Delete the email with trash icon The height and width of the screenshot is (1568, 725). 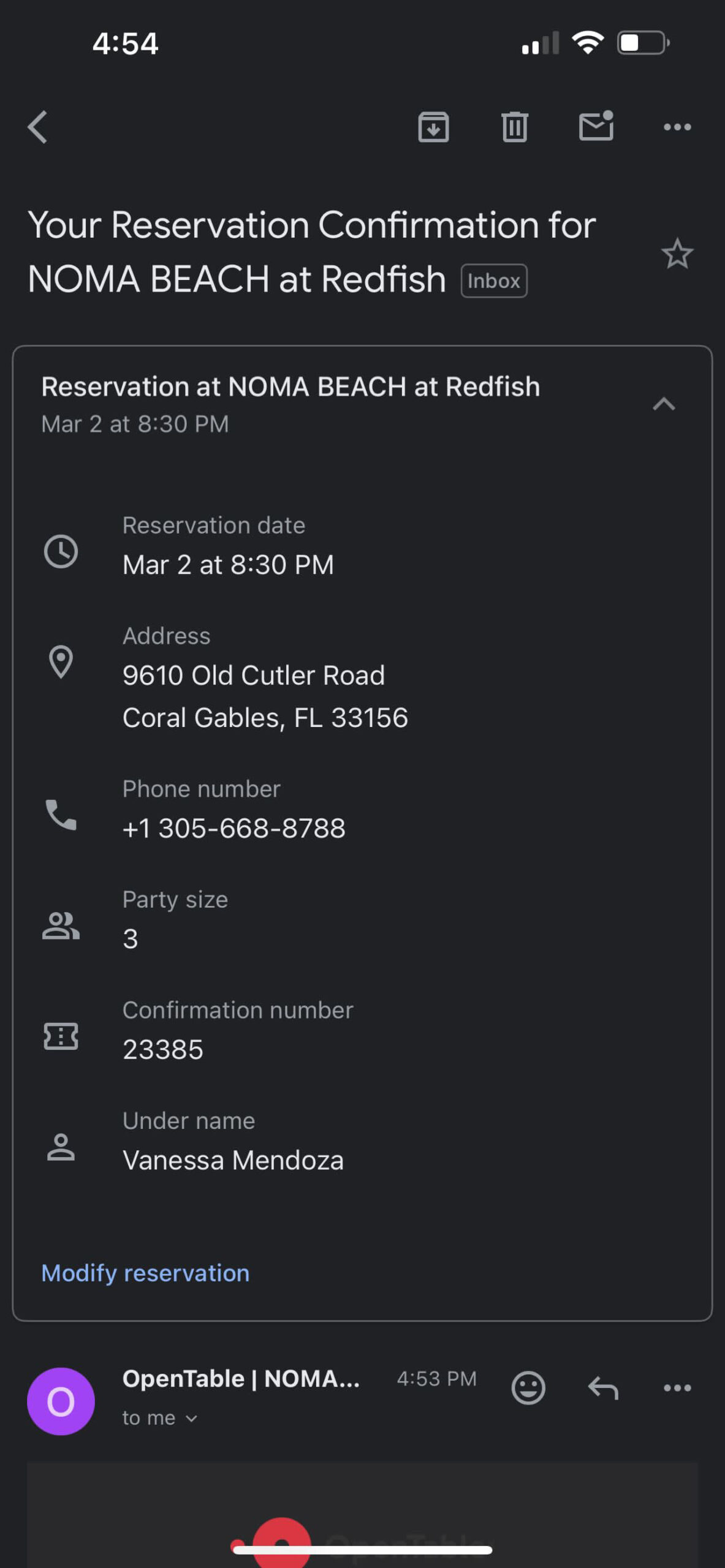[514, 127]
